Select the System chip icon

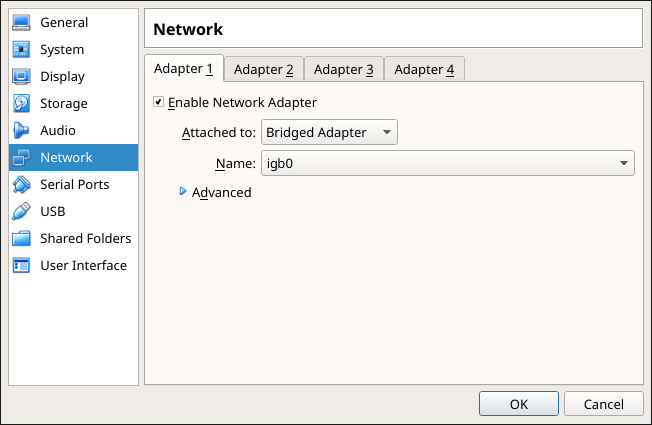(22, 50)
